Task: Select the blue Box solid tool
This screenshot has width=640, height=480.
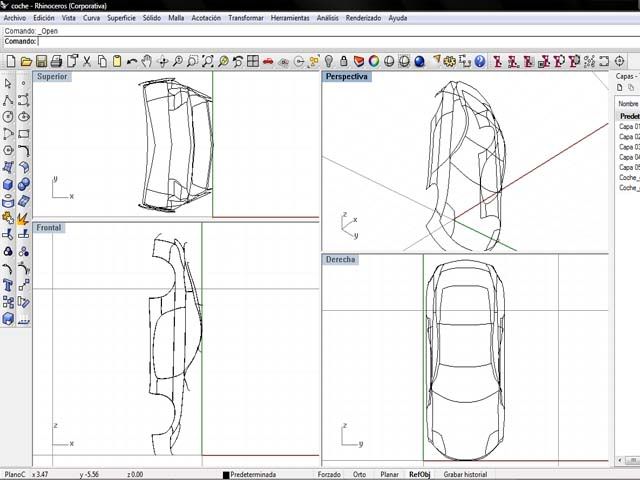Action: tap(8, 184)
